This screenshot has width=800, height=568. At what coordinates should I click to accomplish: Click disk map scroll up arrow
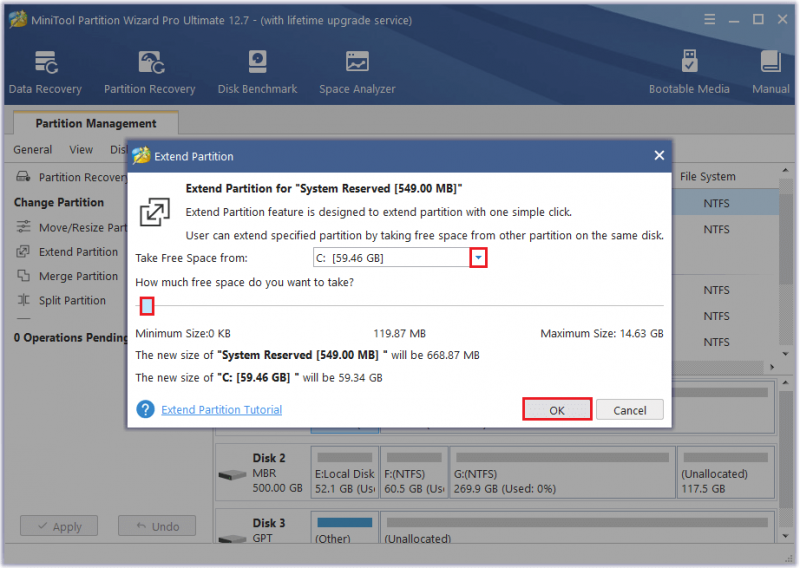click(785, 382)
